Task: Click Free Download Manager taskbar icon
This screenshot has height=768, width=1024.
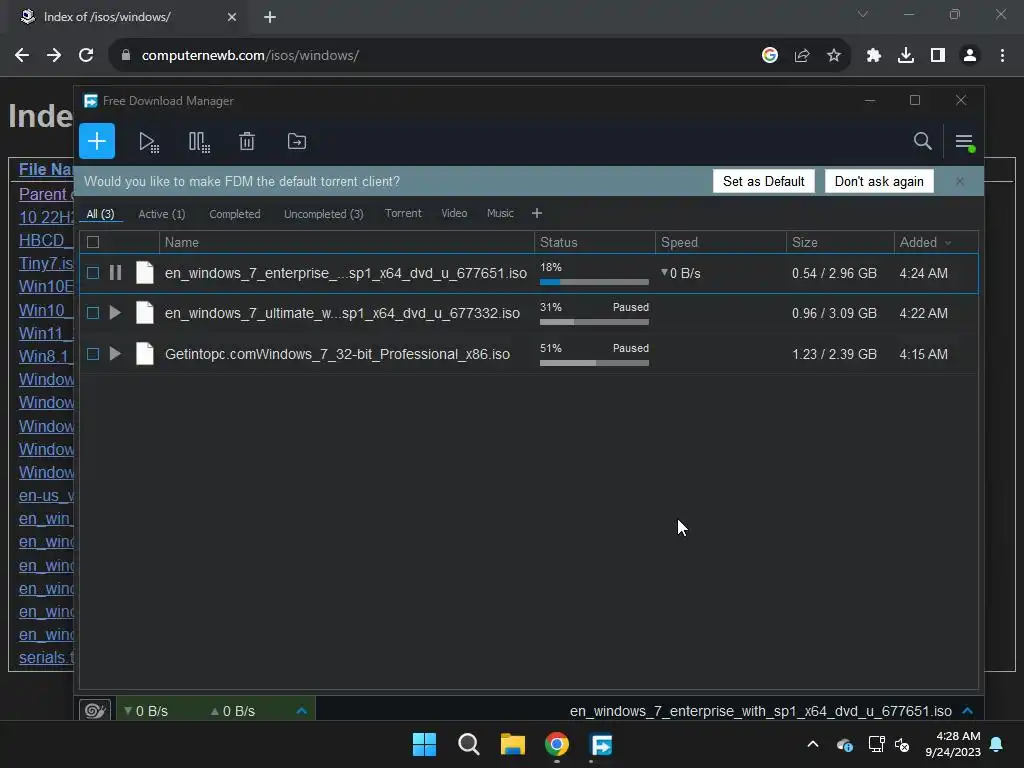Action: 601,744
